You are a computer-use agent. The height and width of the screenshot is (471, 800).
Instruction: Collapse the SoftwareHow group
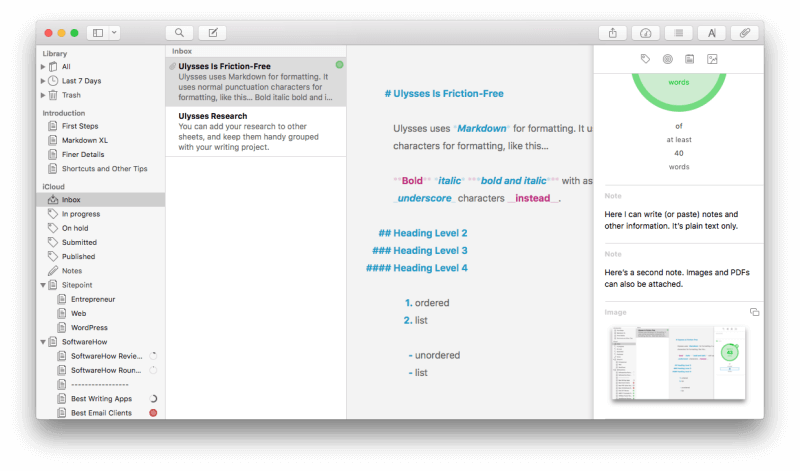click(x=43, y=342)
